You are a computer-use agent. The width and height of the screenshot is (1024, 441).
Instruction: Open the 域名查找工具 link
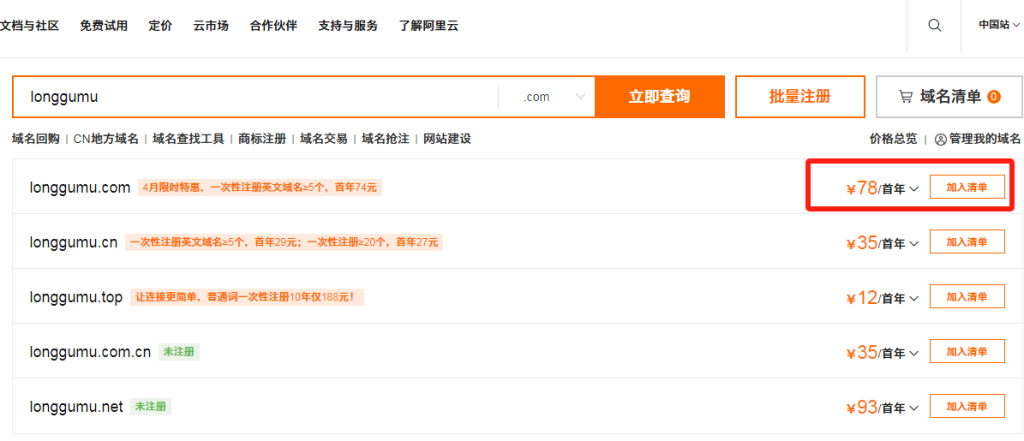(189, 139)
